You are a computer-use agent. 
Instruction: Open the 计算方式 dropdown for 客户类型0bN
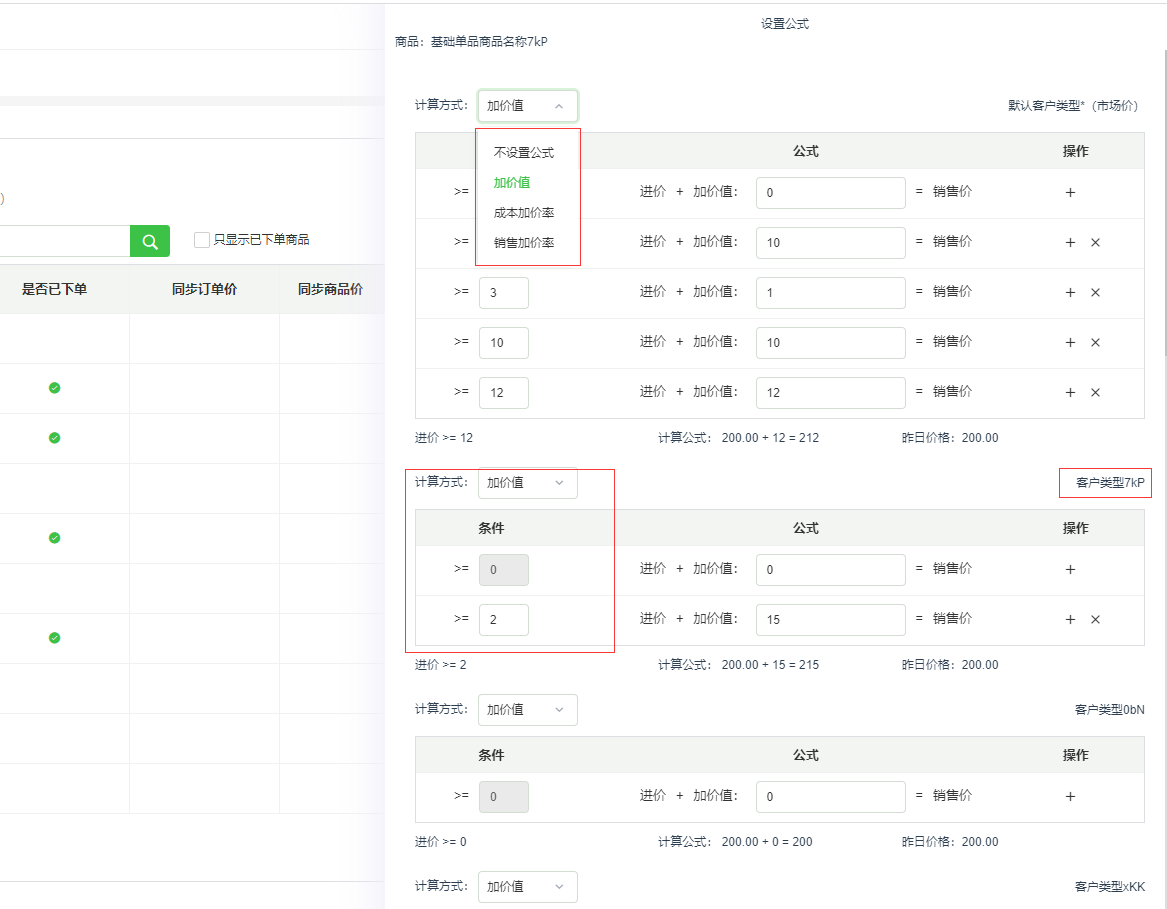pos(527,709)
